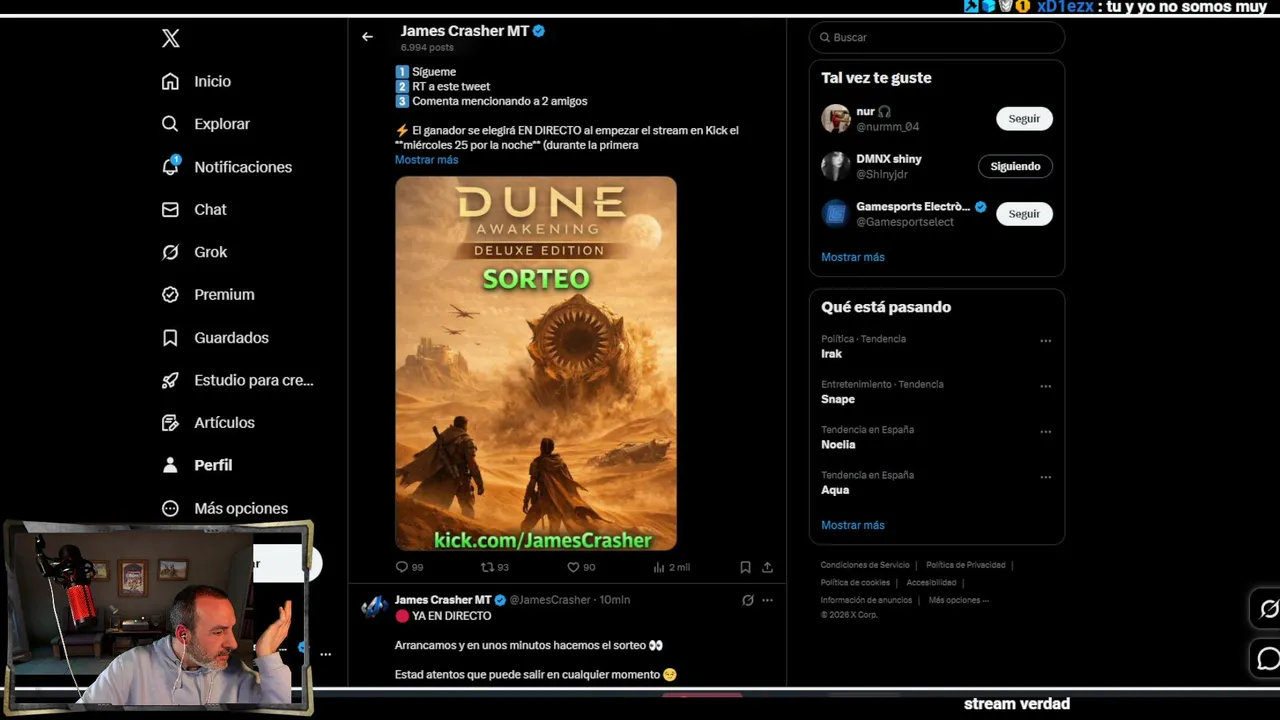
Task: Open more options on YA EN DIRECTO tweet
Action: pos(767,600)
